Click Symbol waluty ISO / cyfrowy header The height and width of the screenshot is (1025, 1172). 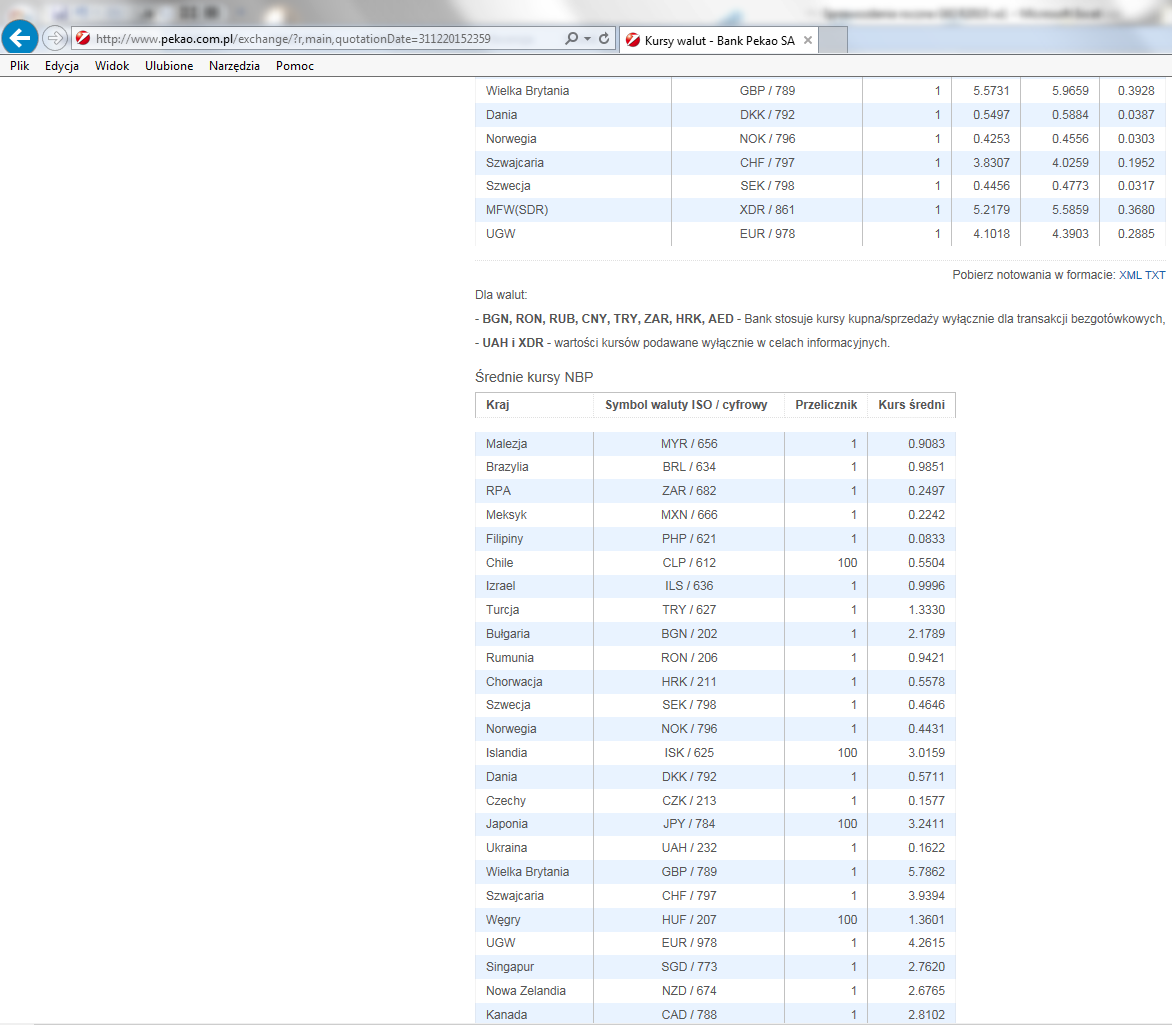(686, 404)
